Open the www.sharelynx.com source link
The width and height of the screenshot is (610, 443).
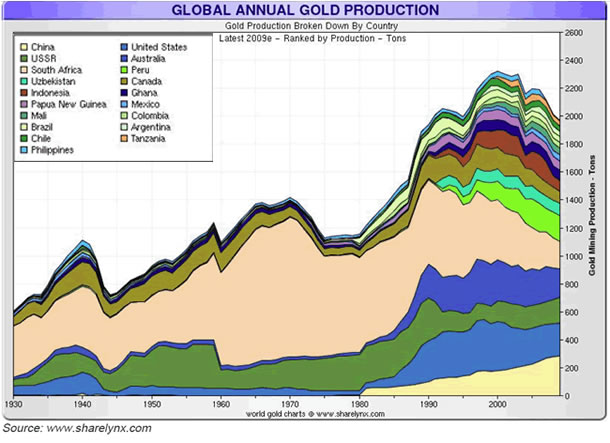coord(100,430)
